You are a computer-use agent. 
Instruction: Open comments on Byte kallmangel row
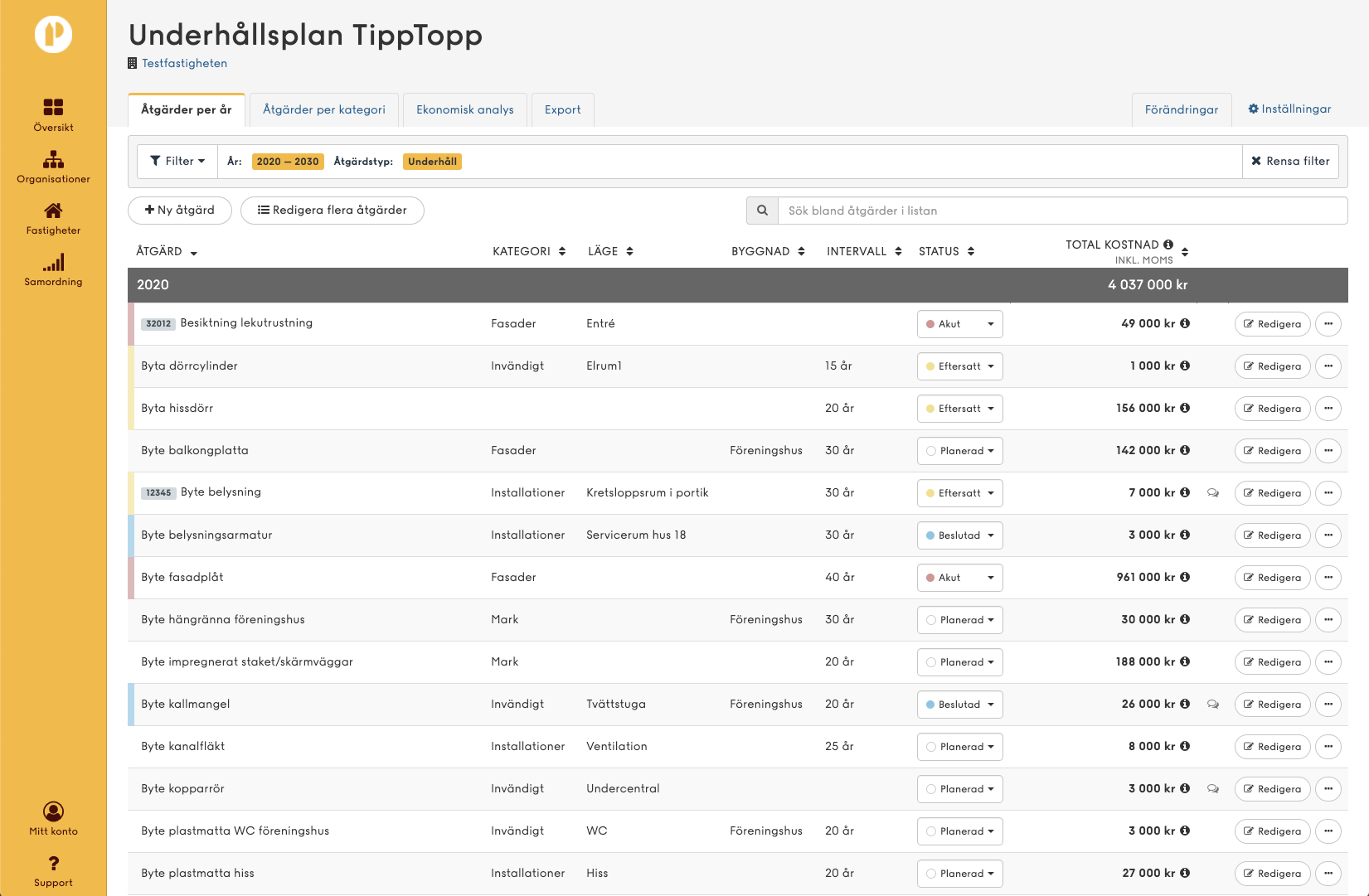point(1213,704)
